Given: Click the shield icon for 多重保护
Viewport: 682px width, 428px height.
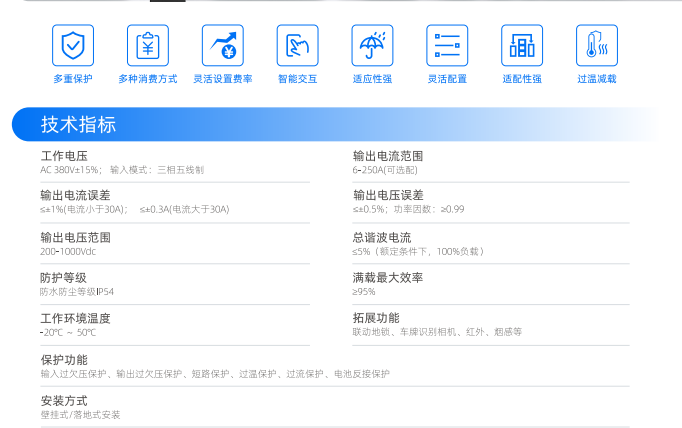Looking at the screenshot, I should pyautogui.click(x=72, y=46).
